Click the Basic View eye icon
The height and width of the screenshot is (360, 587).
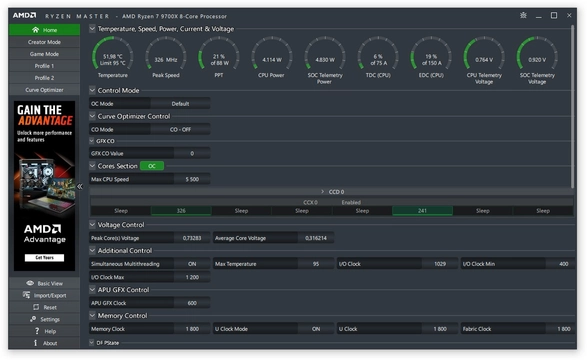coord(30,283)
